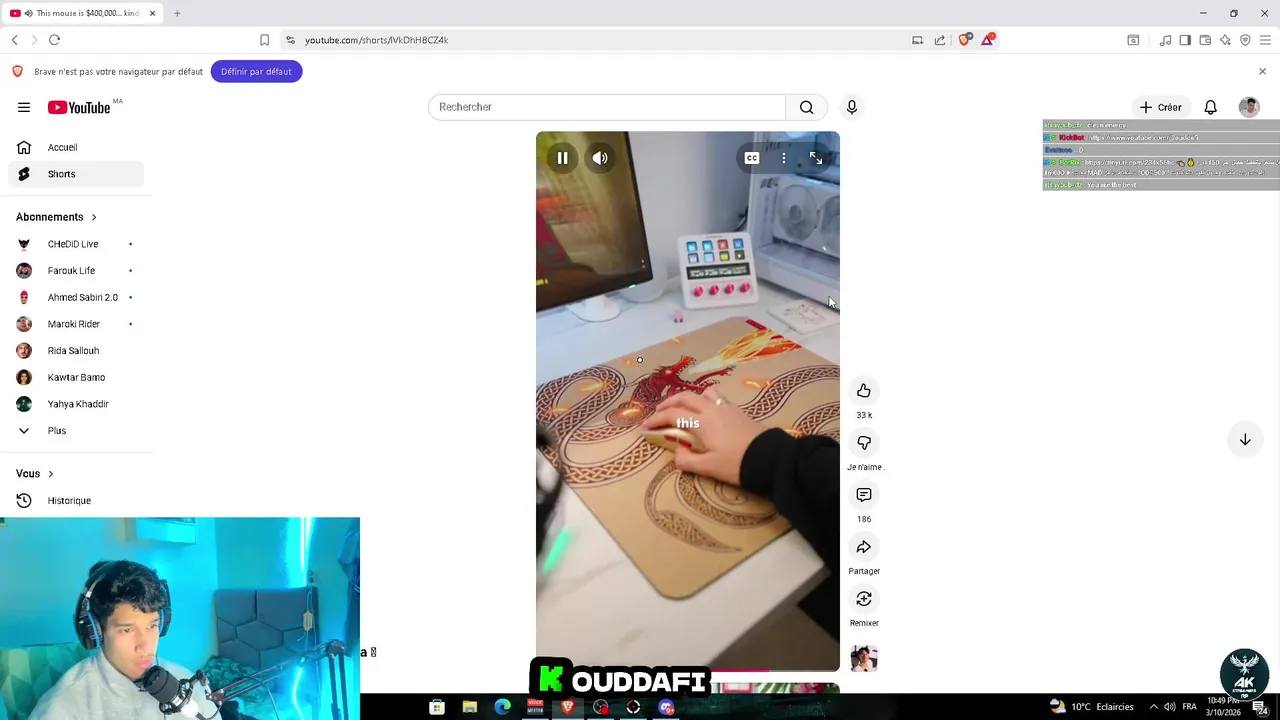Start voice search with microphone icon
The image size is (1280, 720).
tap(852, 107)
